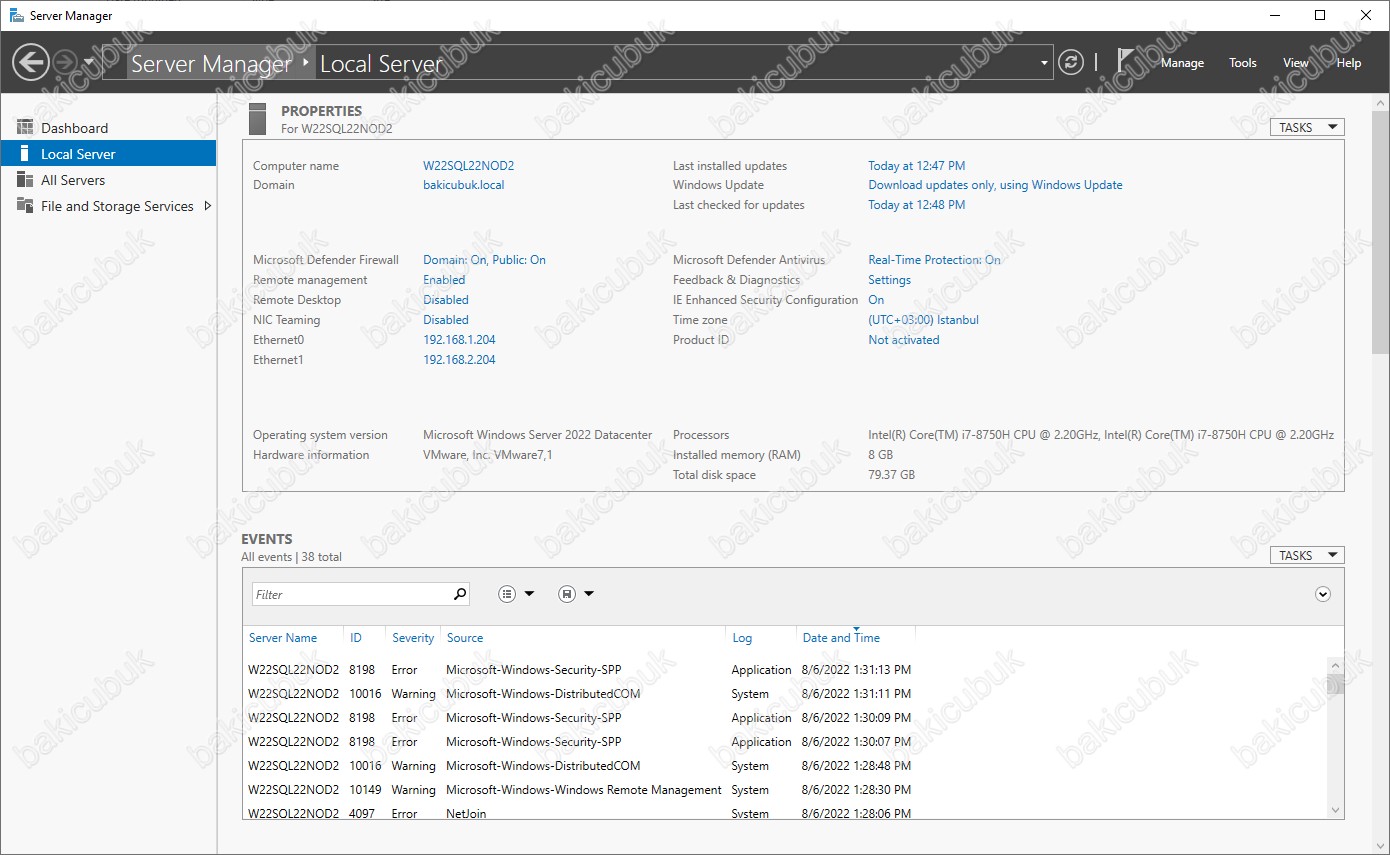This screenshot has height=855, width=1390.
Task: Sort events by Server Name column
Action: 283,638
